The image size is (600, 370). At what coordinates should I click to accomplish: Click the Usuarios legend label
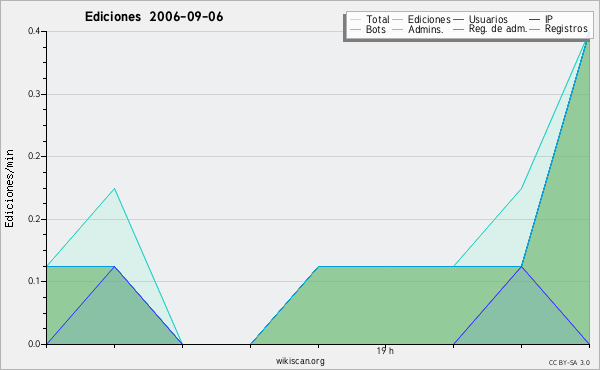tap(488, 19)
